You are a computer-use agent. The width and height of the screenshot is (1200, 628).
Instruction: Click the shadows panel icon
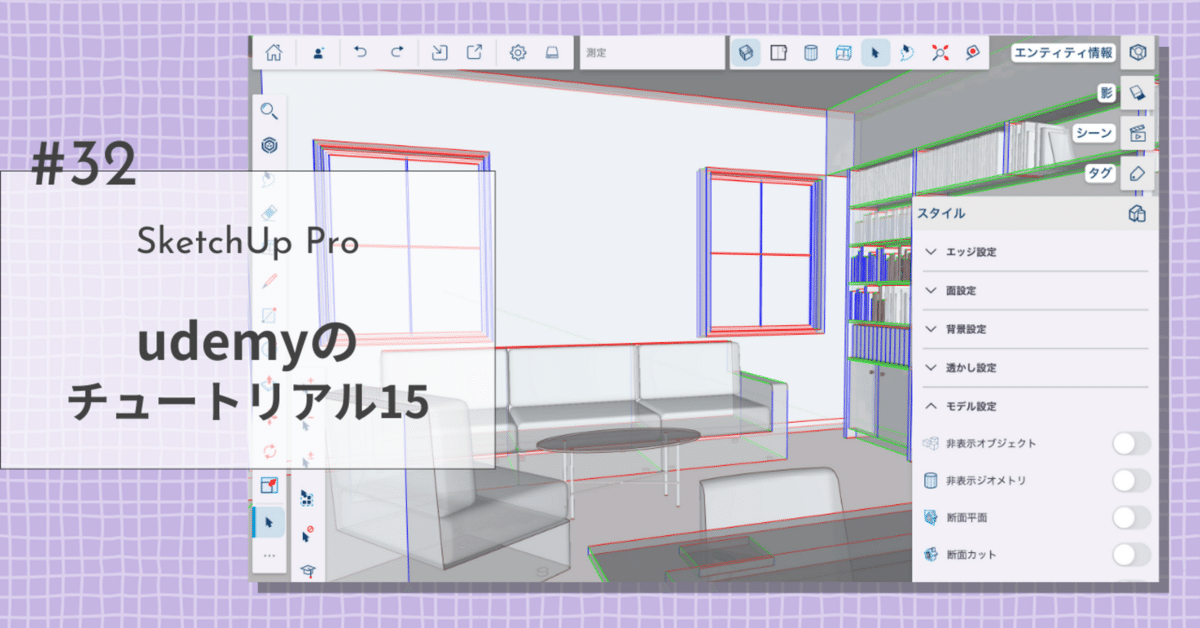tap(1138, 92)
